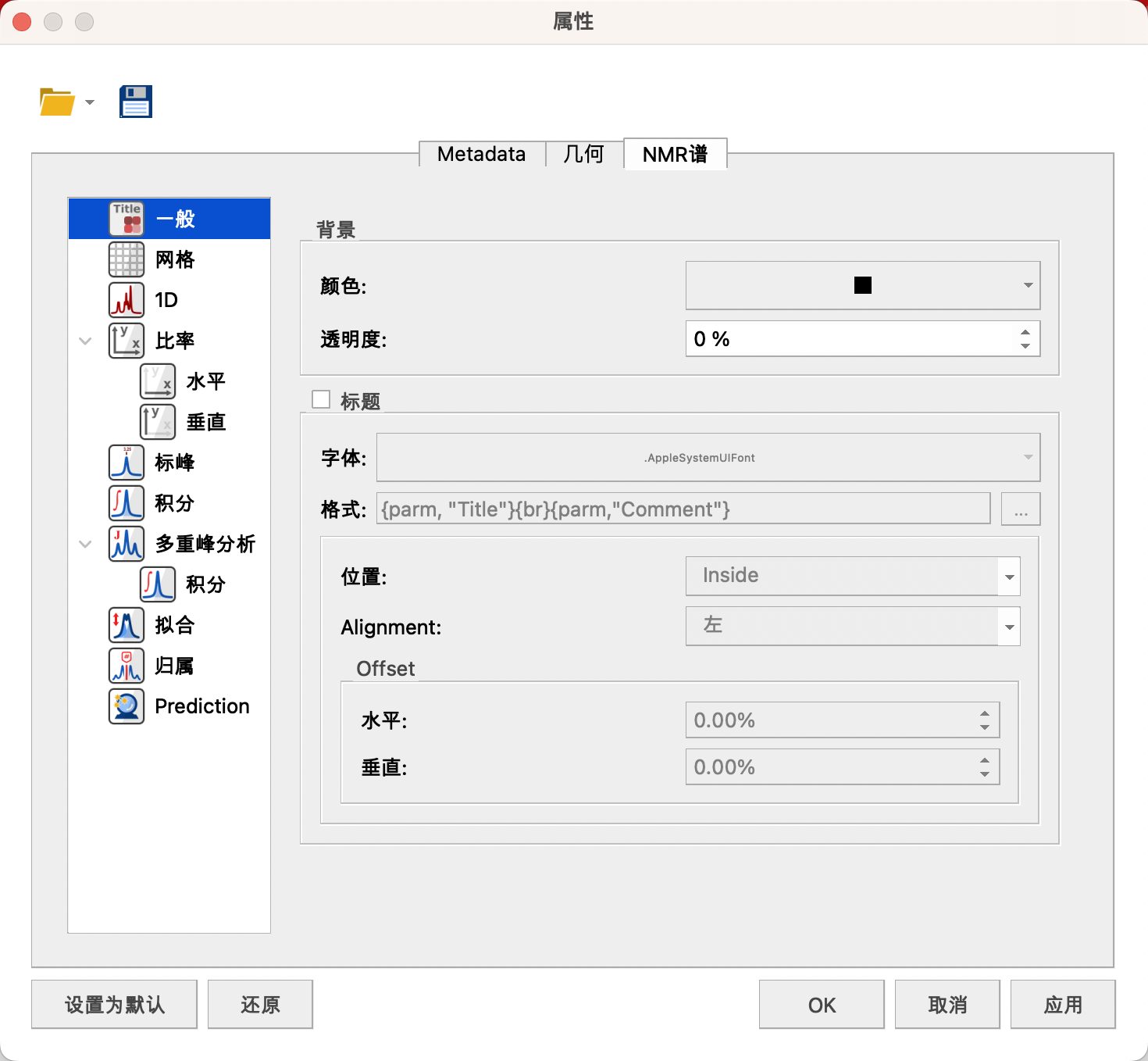Switch to the 几何 tab
The image size is (1148, 1061).
click(x=584, y=154)
